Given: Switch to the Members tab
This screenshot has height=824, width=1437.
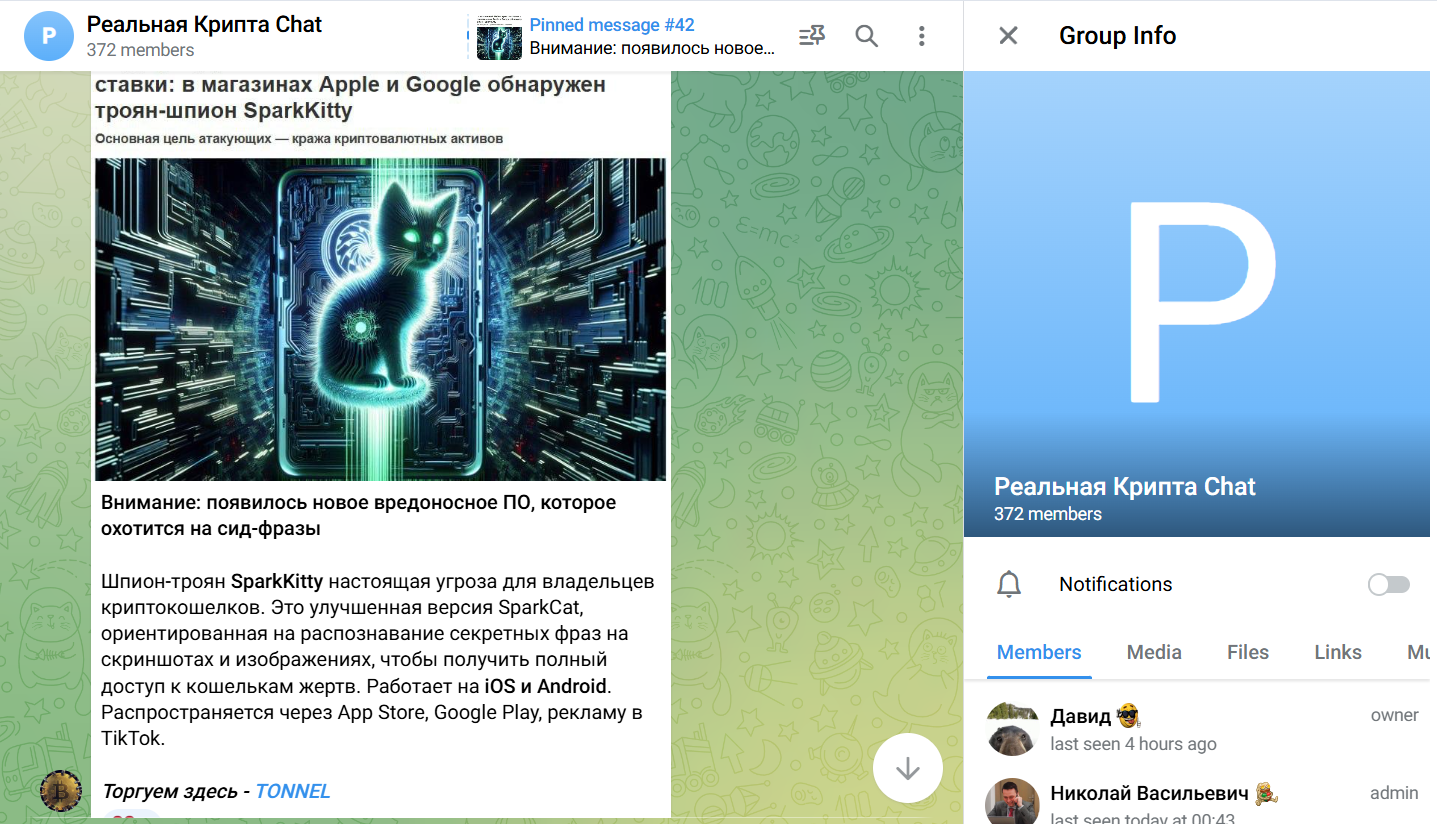Looking at the screenshot, I should (x=1039, y=652).
